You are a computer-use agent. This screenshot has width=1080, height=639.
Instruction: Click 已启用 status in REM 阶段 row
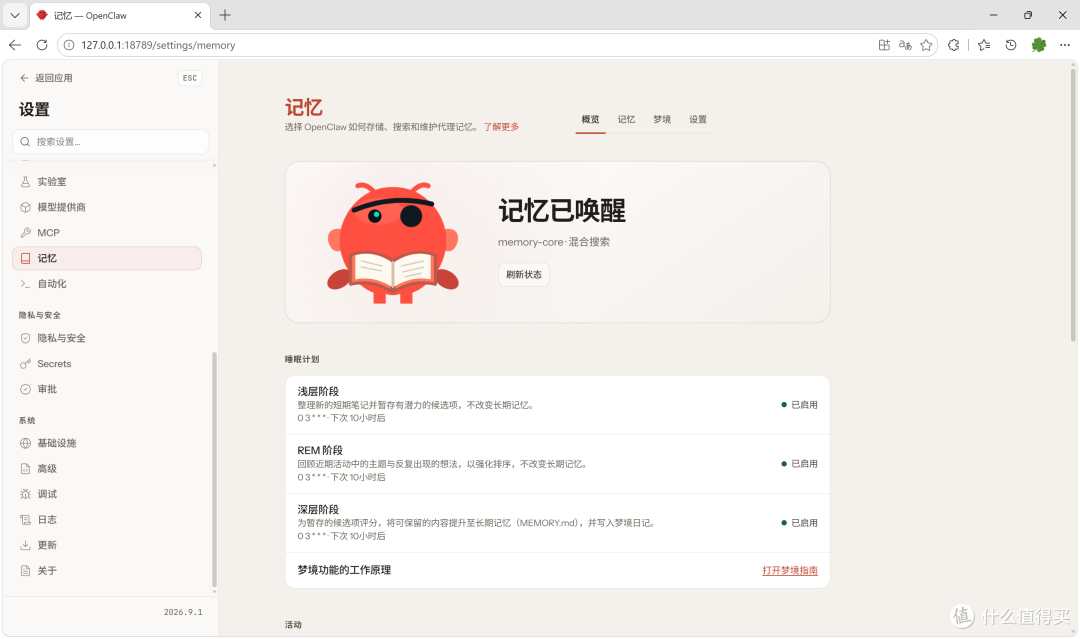[x=799, y=464]
